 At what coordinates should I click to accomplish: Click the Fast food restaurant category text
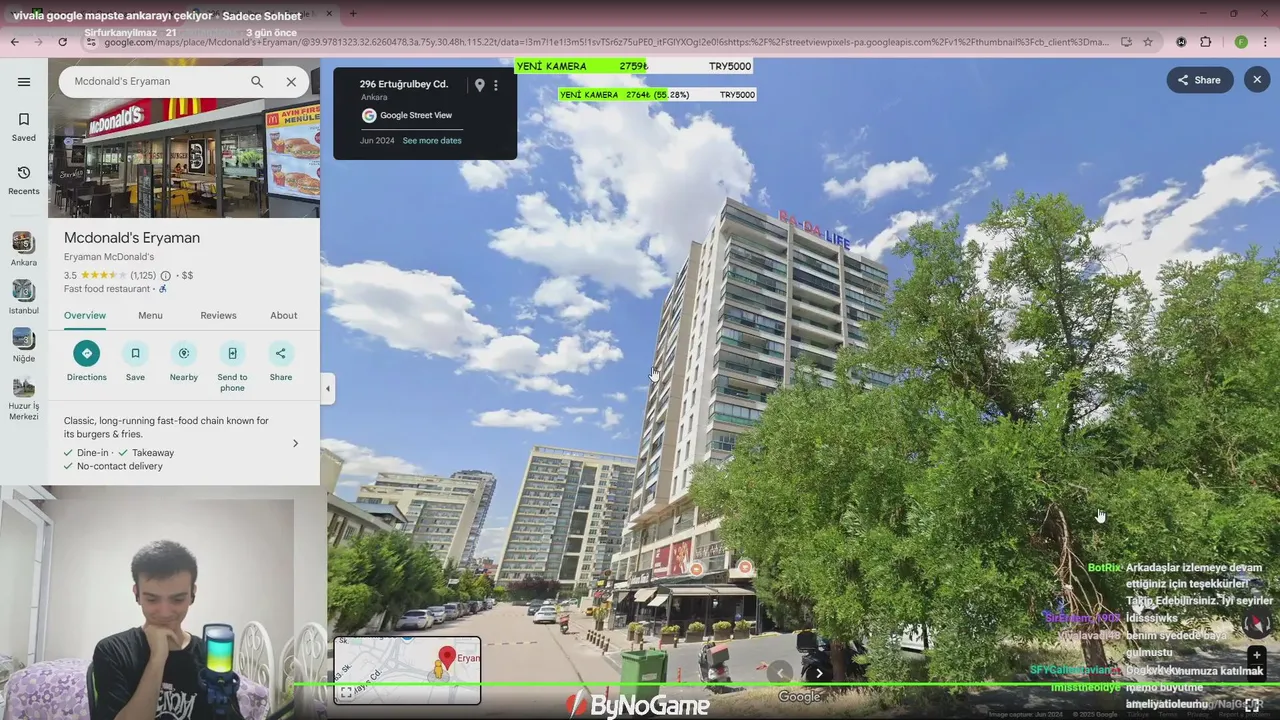click(x=107, y=289)
